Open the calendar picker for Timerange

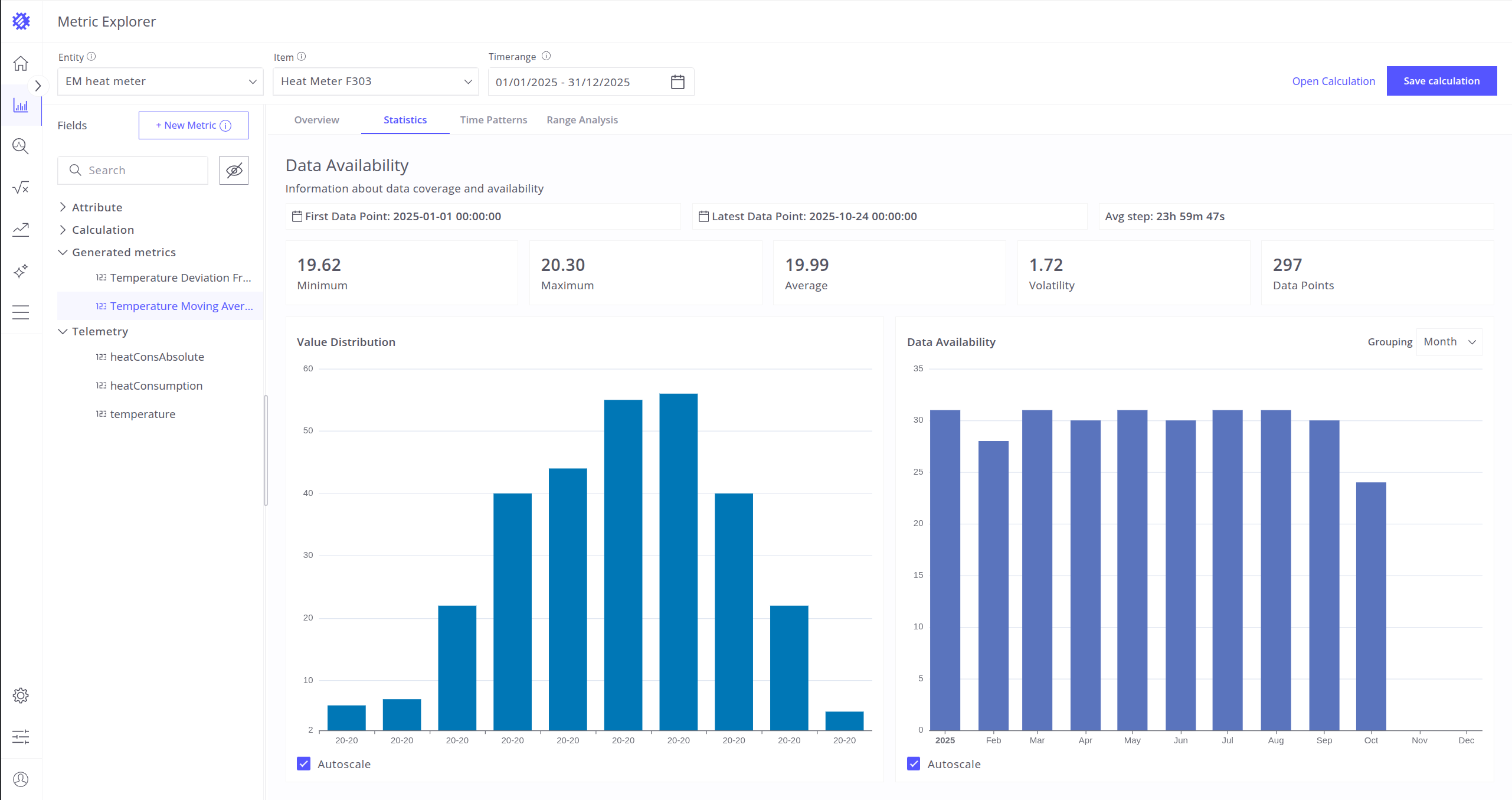coord(678,81)
